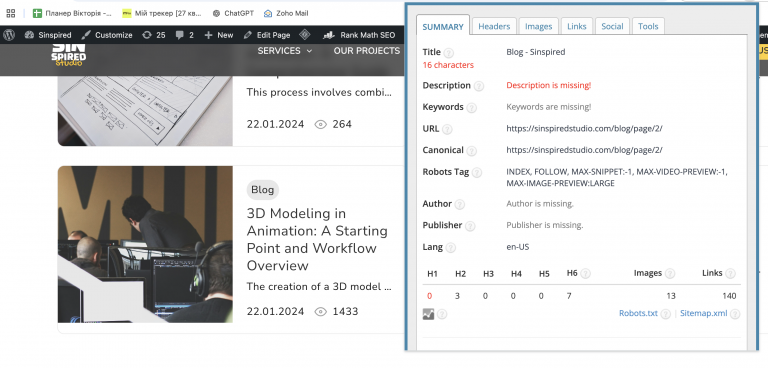768x368 pixels.
Task: Click 'This process involves combi...' excerpt
Action: 319,93
